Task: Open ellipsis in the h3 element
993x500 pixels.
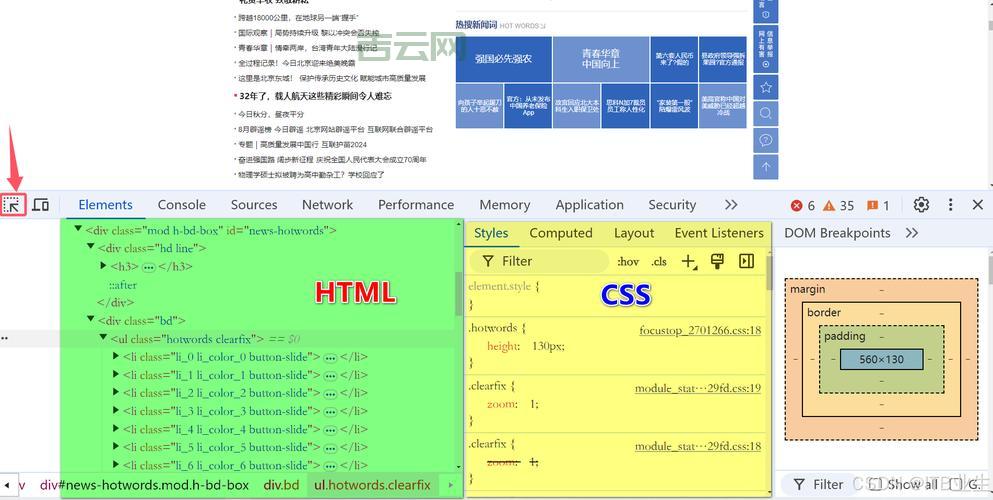Action: click(149, 267)
